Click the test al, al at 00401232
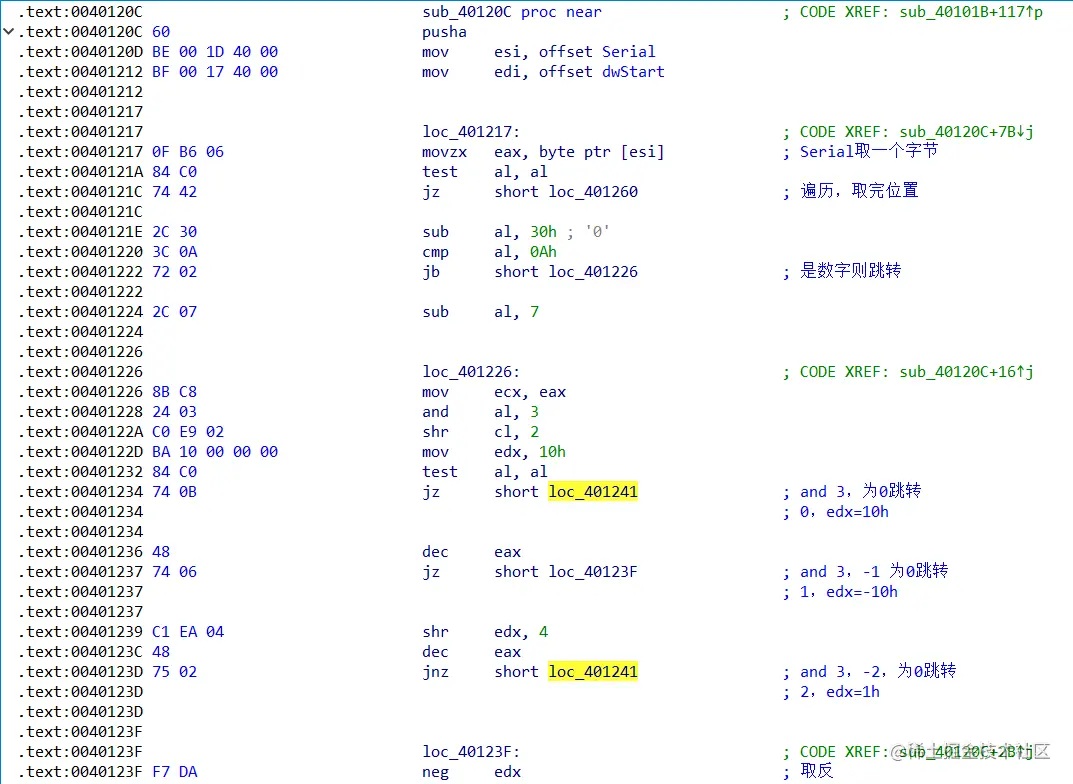 pyautogui.click(x=485, y=471)
